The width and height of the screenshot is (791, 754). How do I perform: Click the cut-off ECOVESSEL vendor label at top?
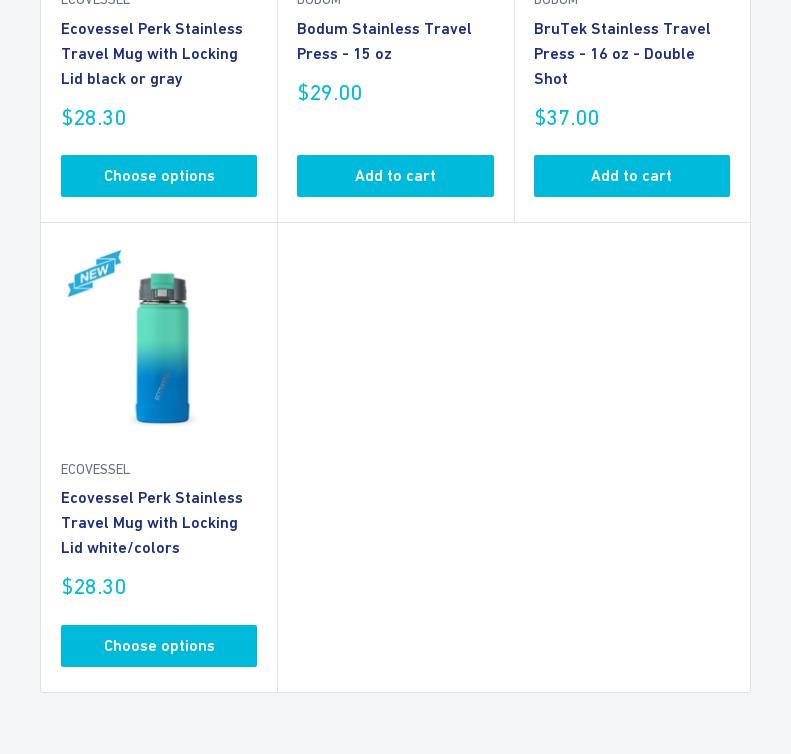[96, 3]
